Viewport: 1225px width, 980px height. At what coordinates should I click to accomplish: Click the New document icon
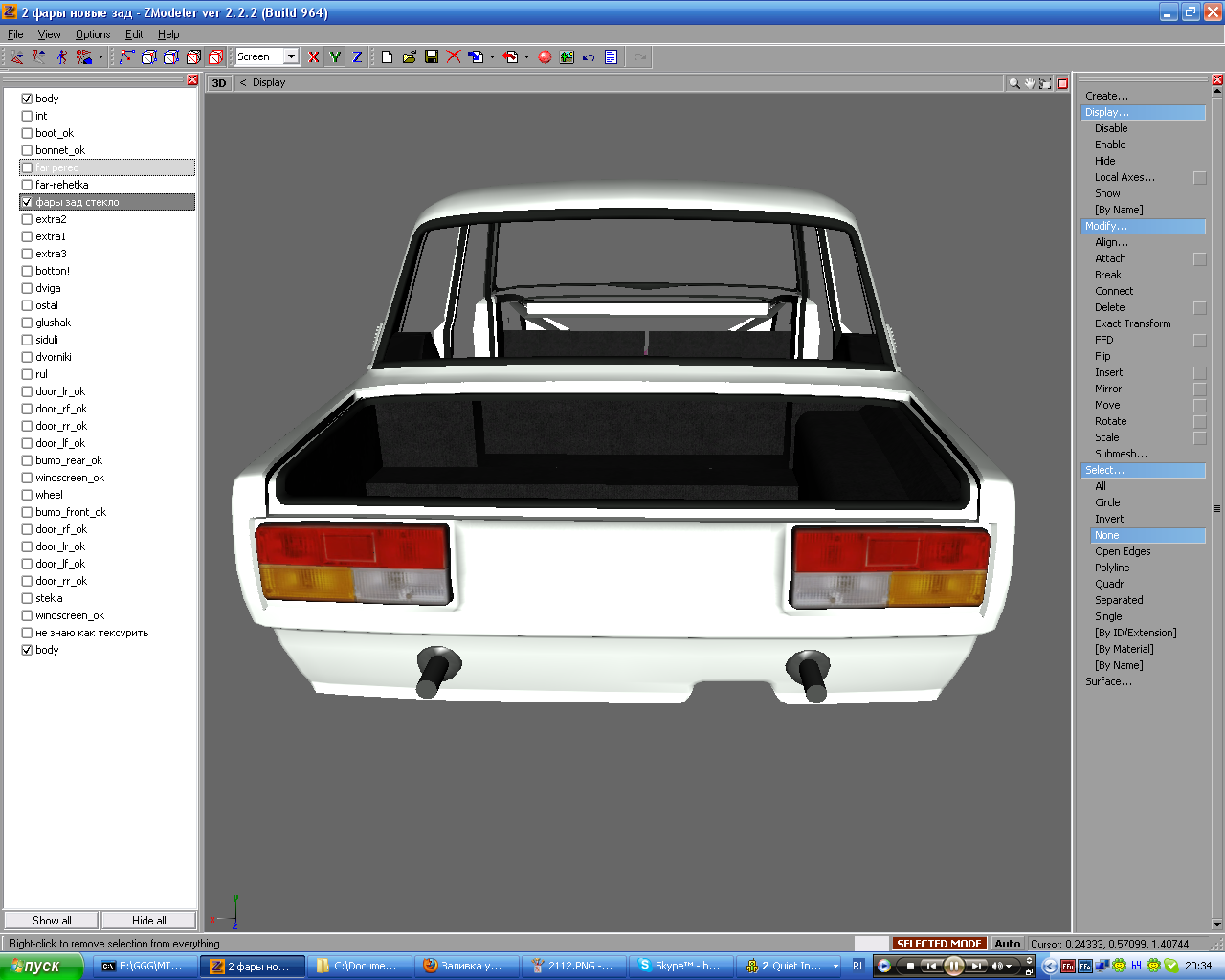[x=387, y=57]
